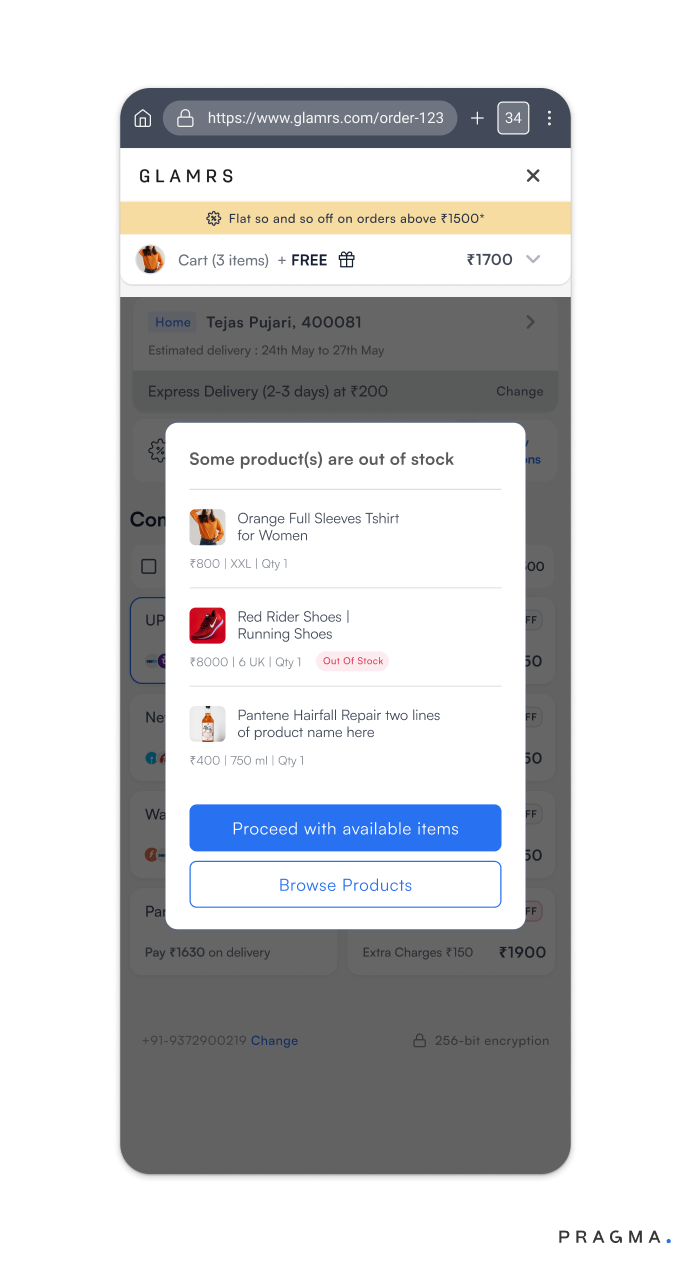The height and width of the screenshot is (1262, 691).
Task: Open the browser three-dot menu
Action: [549, 118]
